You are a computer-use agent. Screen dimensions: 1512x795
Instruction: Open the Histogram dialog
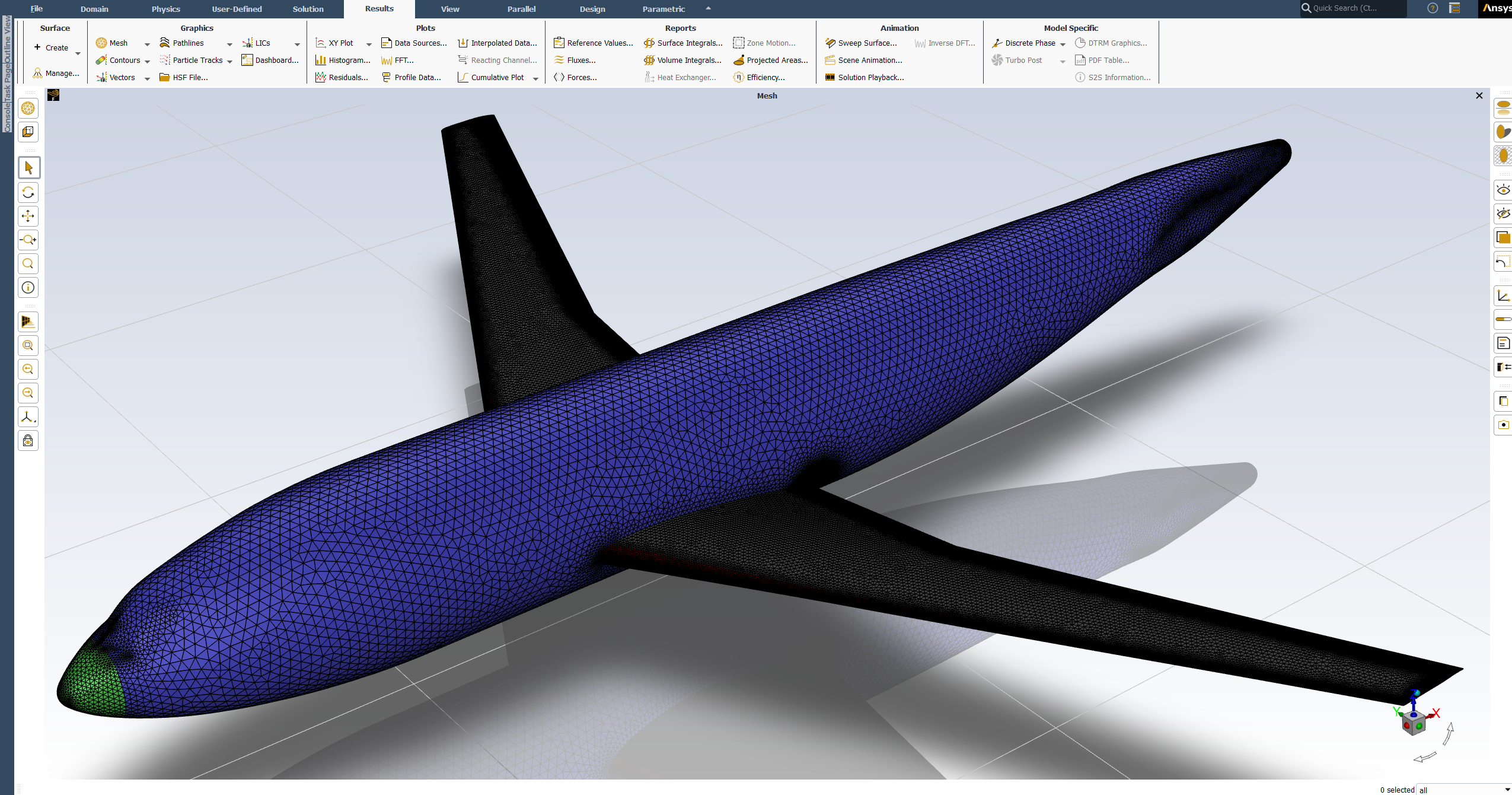(343, 60)
